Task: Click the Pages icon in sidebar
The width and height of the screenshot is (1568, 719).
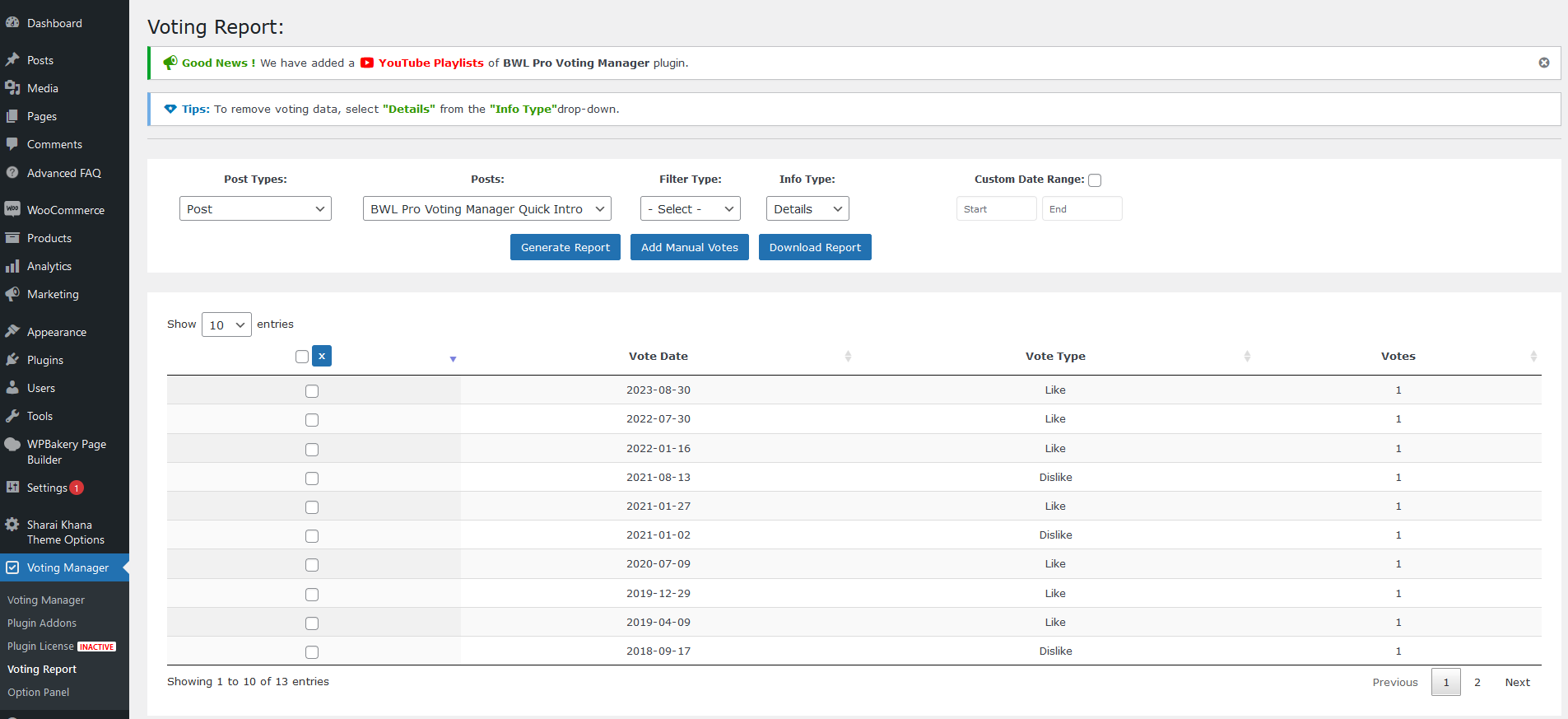Action: 12,116
